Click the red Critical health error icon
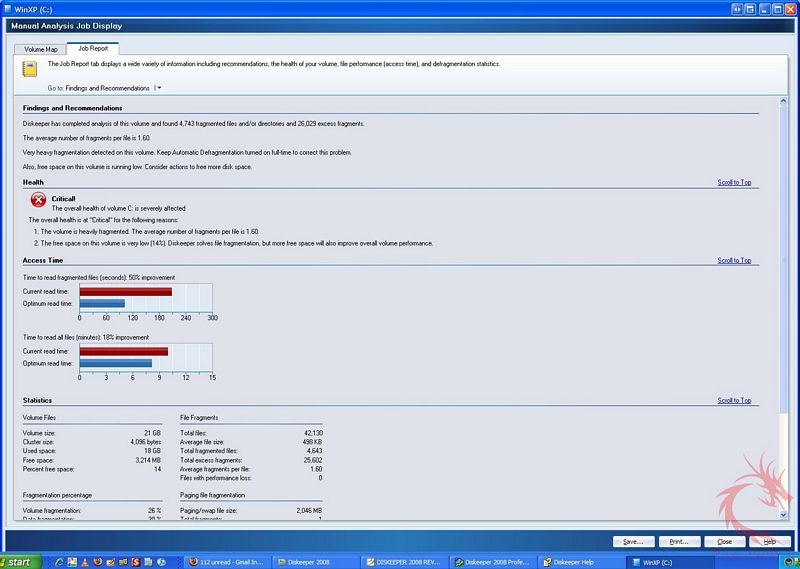Viewport: 800px width, 569px height. [x=39, y=200]
